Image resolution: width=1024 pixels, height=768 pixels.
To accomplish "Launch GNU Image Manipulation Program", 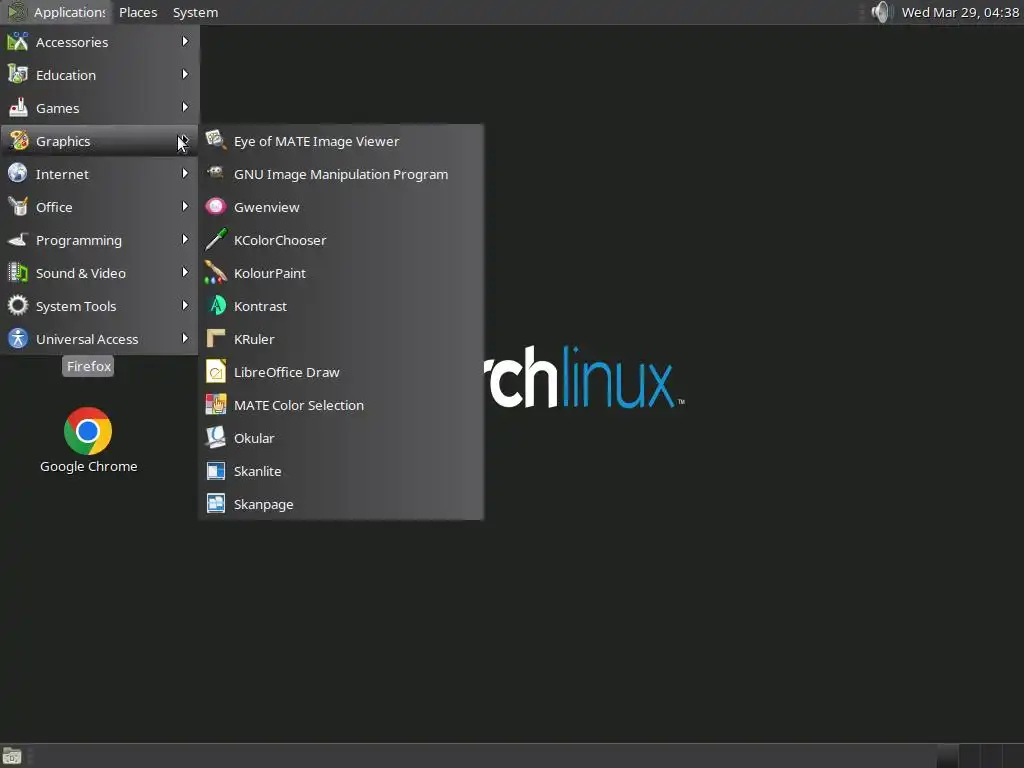I will click(341, 174).
